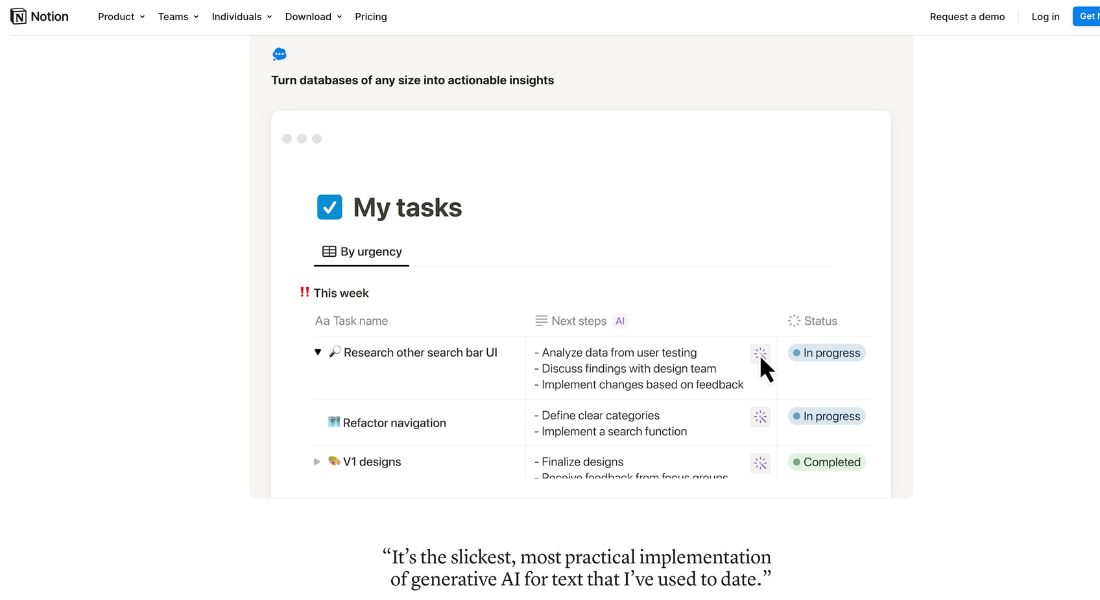Click the Request a demo link

[x=967, y=16]
